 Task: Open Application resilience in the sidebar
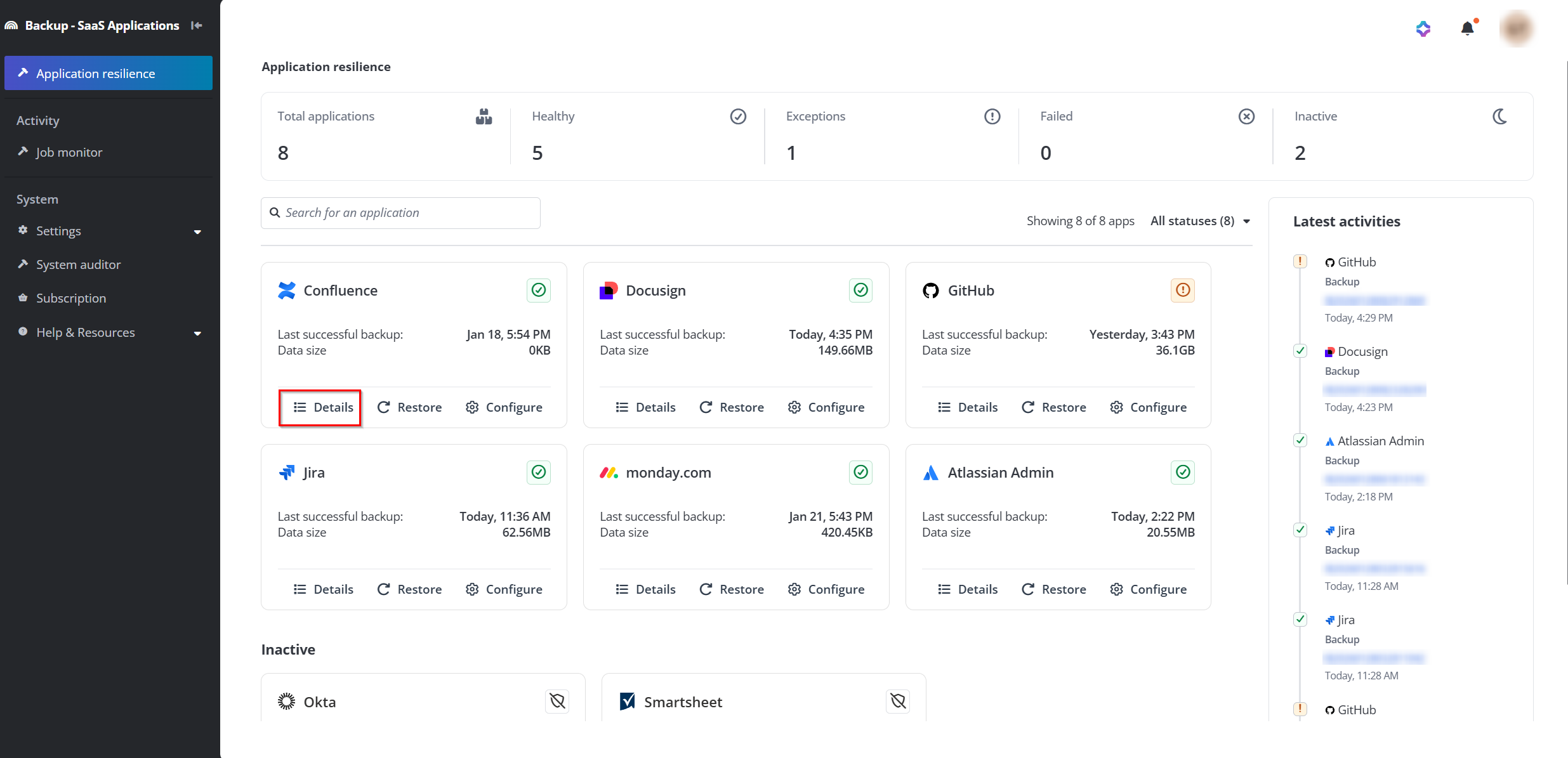(109, 73)
